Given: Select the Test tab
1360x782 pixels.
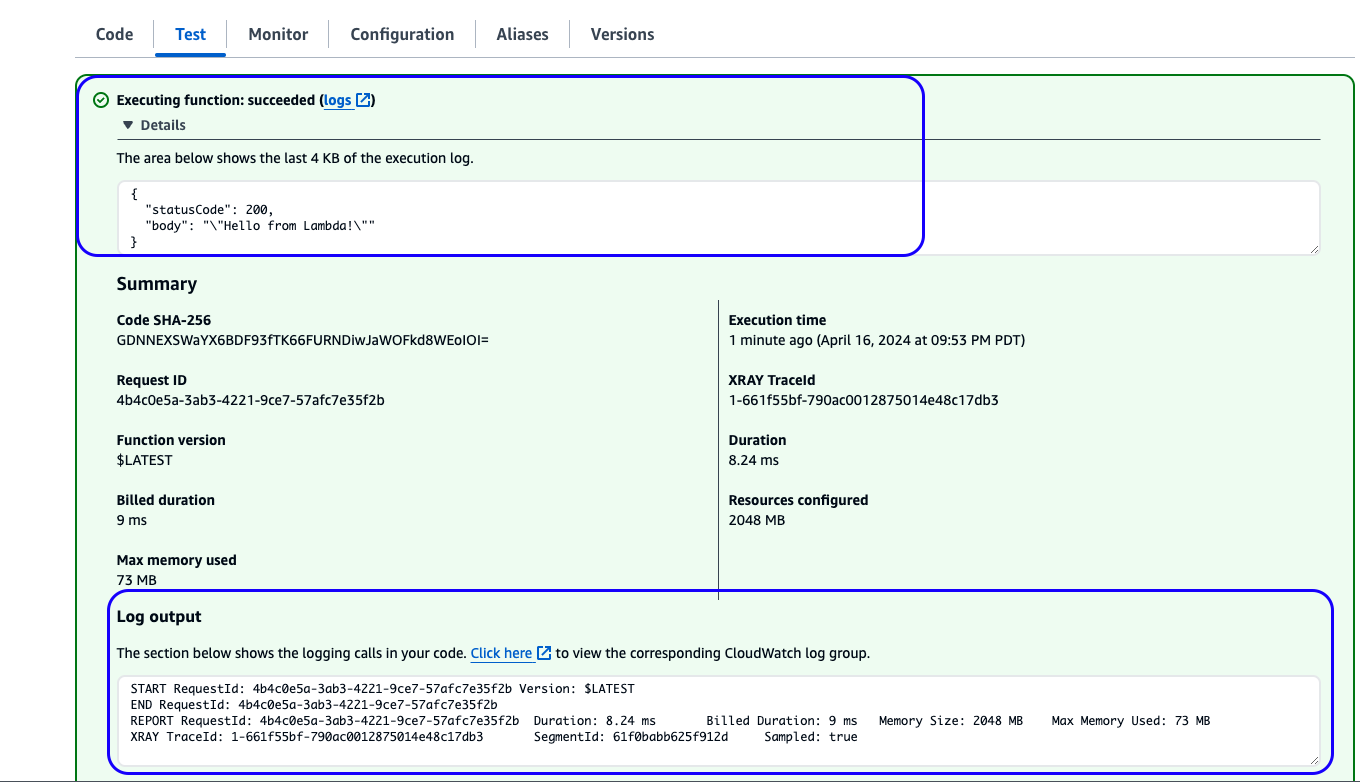Looking at the screenshot, I should coord(190,34).
